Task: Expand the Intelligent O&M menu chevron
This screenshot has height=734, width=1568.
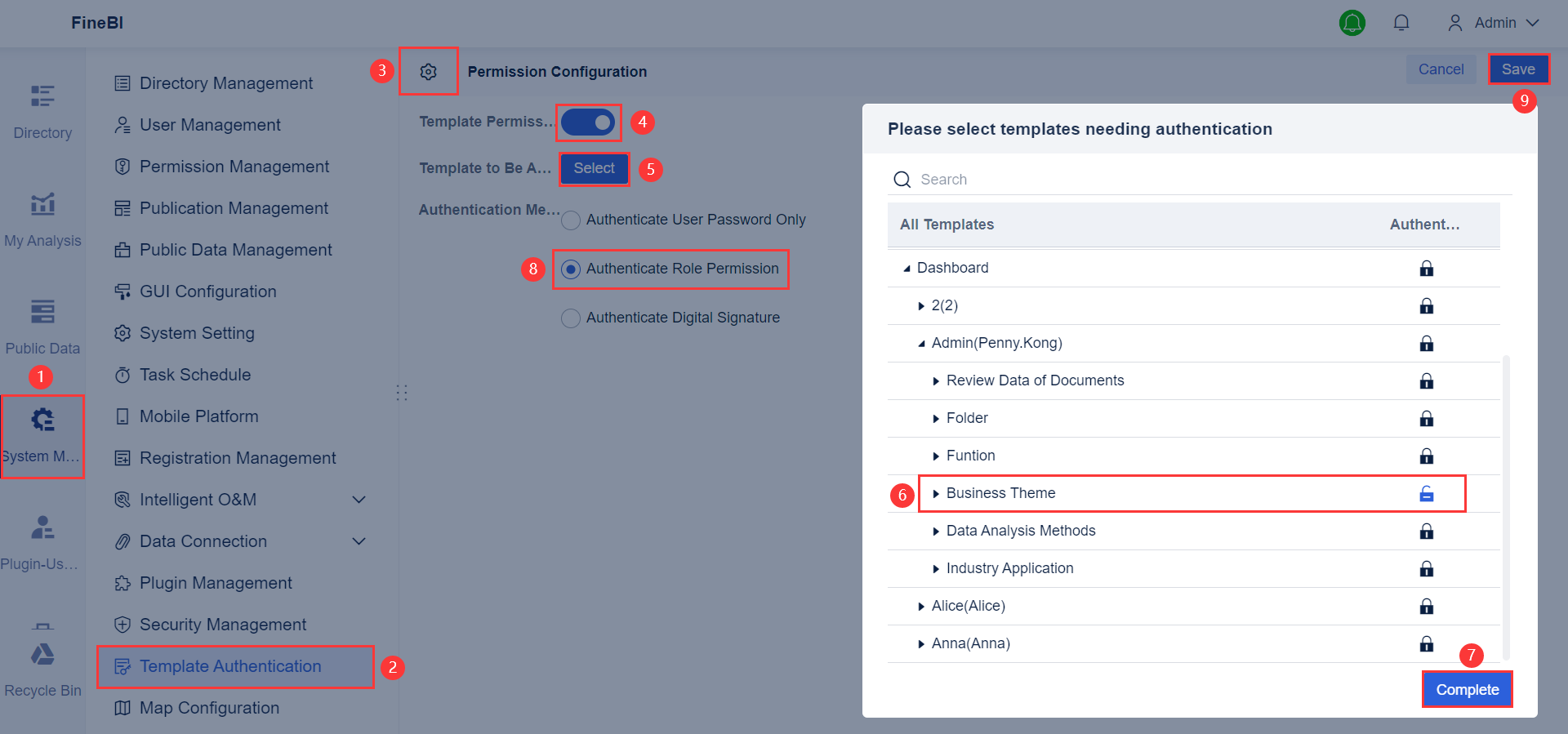Action: 359,499
